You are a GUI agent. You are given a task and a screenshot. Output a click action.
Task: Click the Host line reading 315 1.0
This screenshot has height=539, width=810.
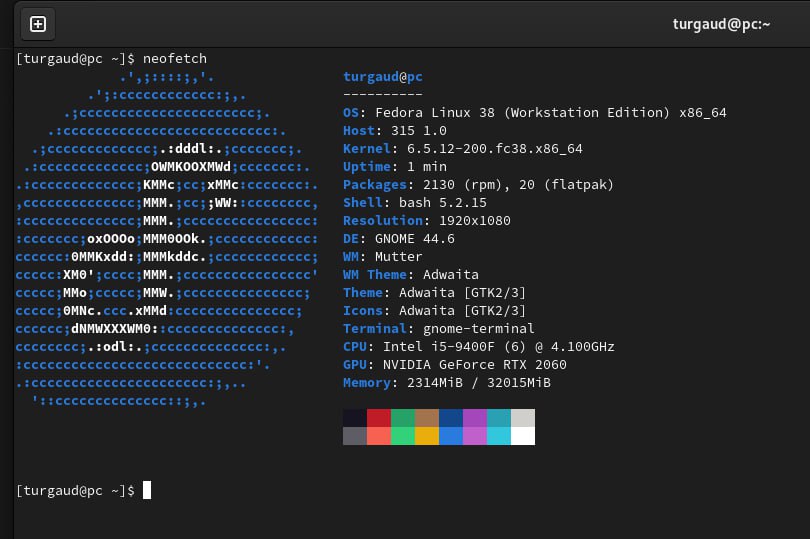[x=395, y=131]
